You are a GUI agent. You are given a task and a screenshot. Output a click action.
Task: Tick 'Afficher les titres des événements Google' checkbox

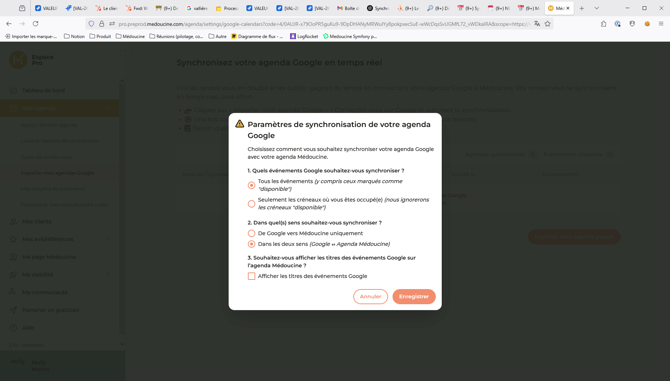(x=251, y=276)
